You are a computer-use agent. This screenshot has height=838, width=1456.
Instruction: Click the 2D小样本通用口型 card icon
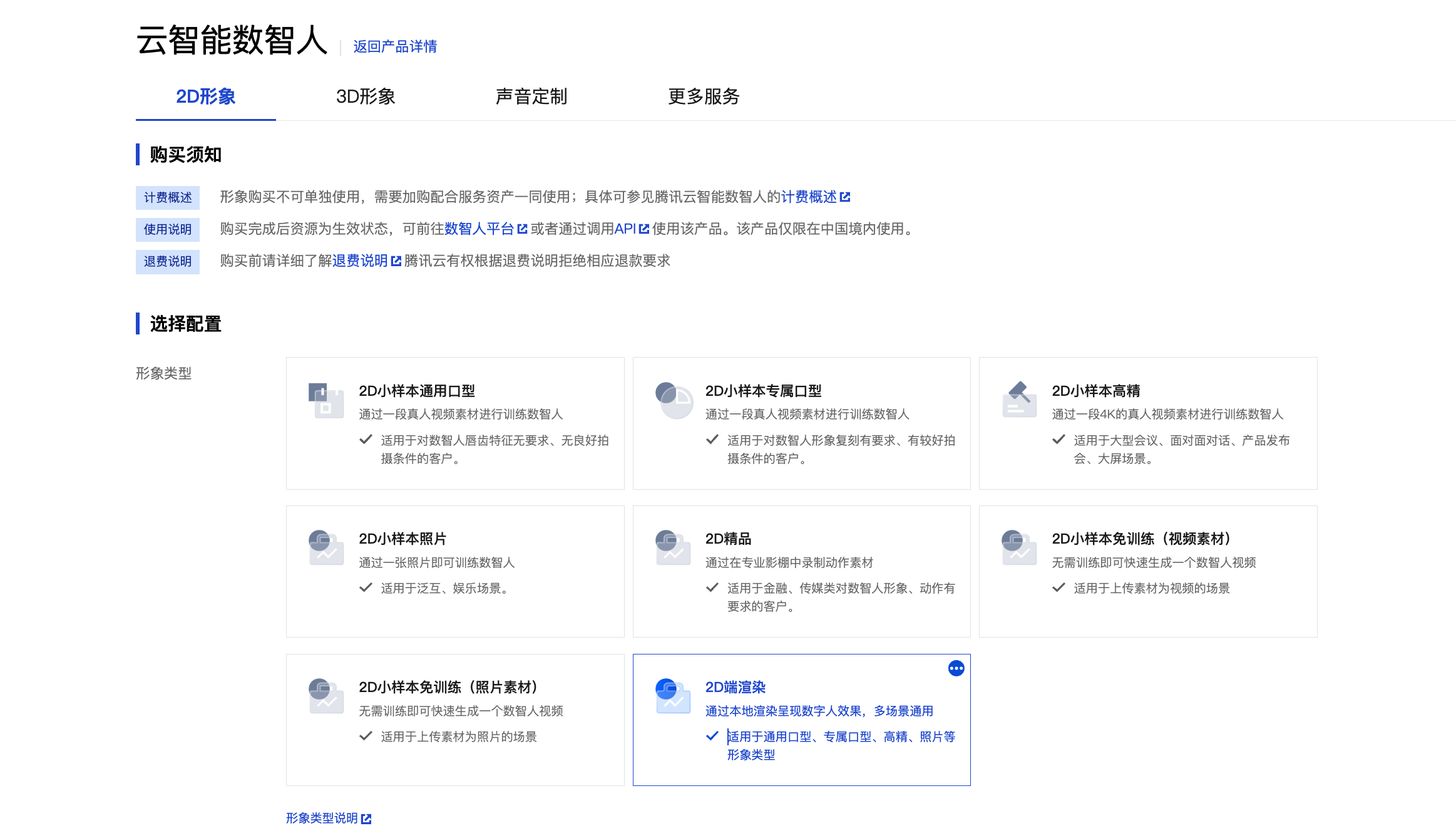(326, 401)
